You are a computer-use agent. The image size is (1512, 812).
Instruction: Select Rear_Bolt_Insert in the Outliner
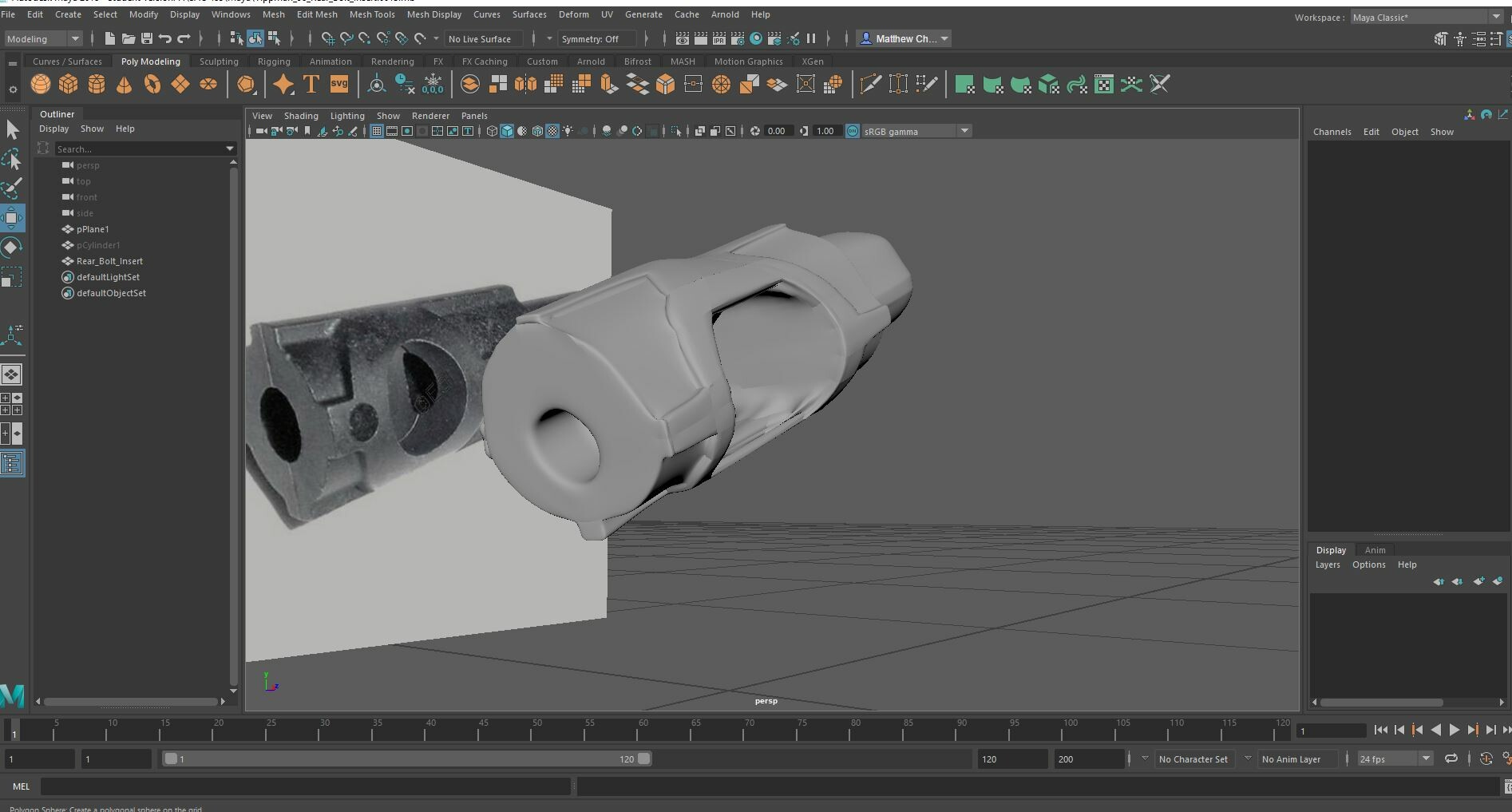click(109, 261)
